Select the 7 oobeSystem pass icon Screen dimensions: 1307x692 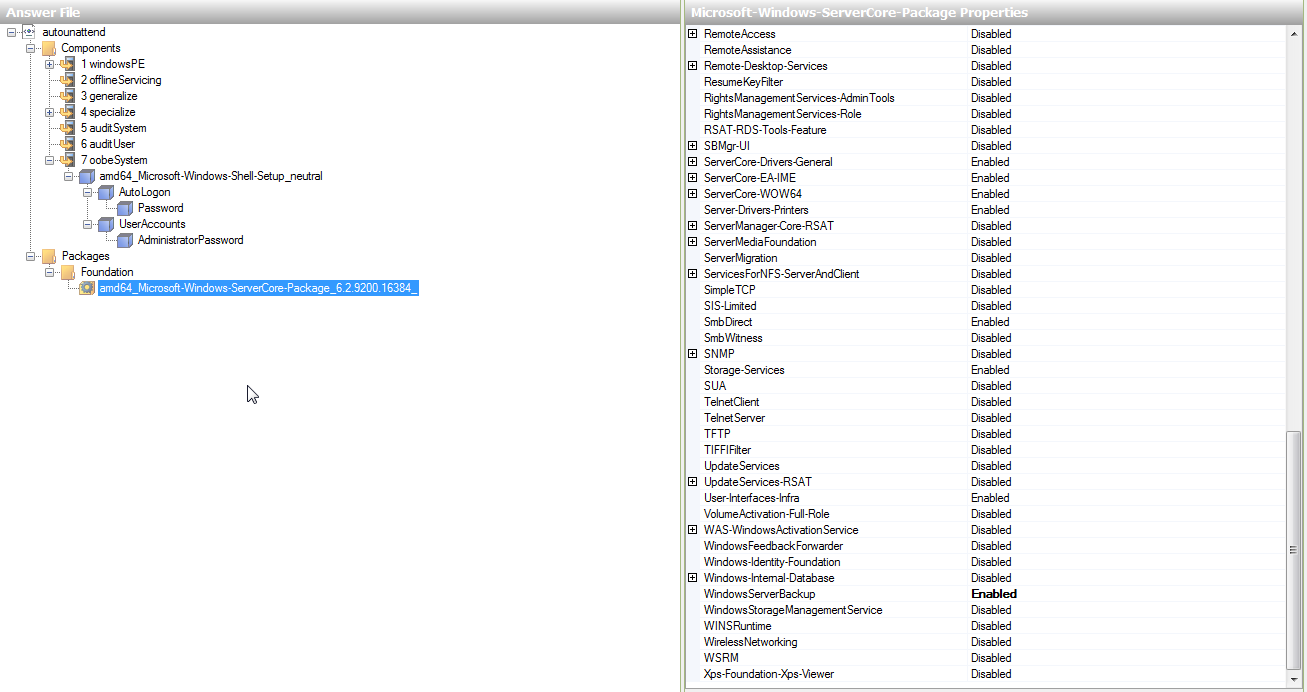[x=67, y=160]
